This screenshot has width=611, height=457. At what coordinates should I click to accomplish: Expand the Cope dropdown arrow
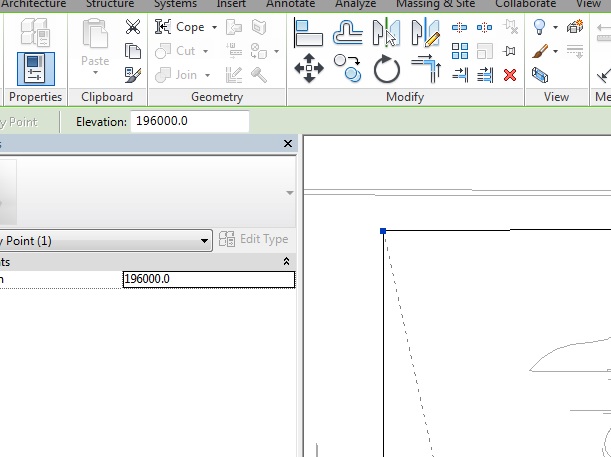214,27
